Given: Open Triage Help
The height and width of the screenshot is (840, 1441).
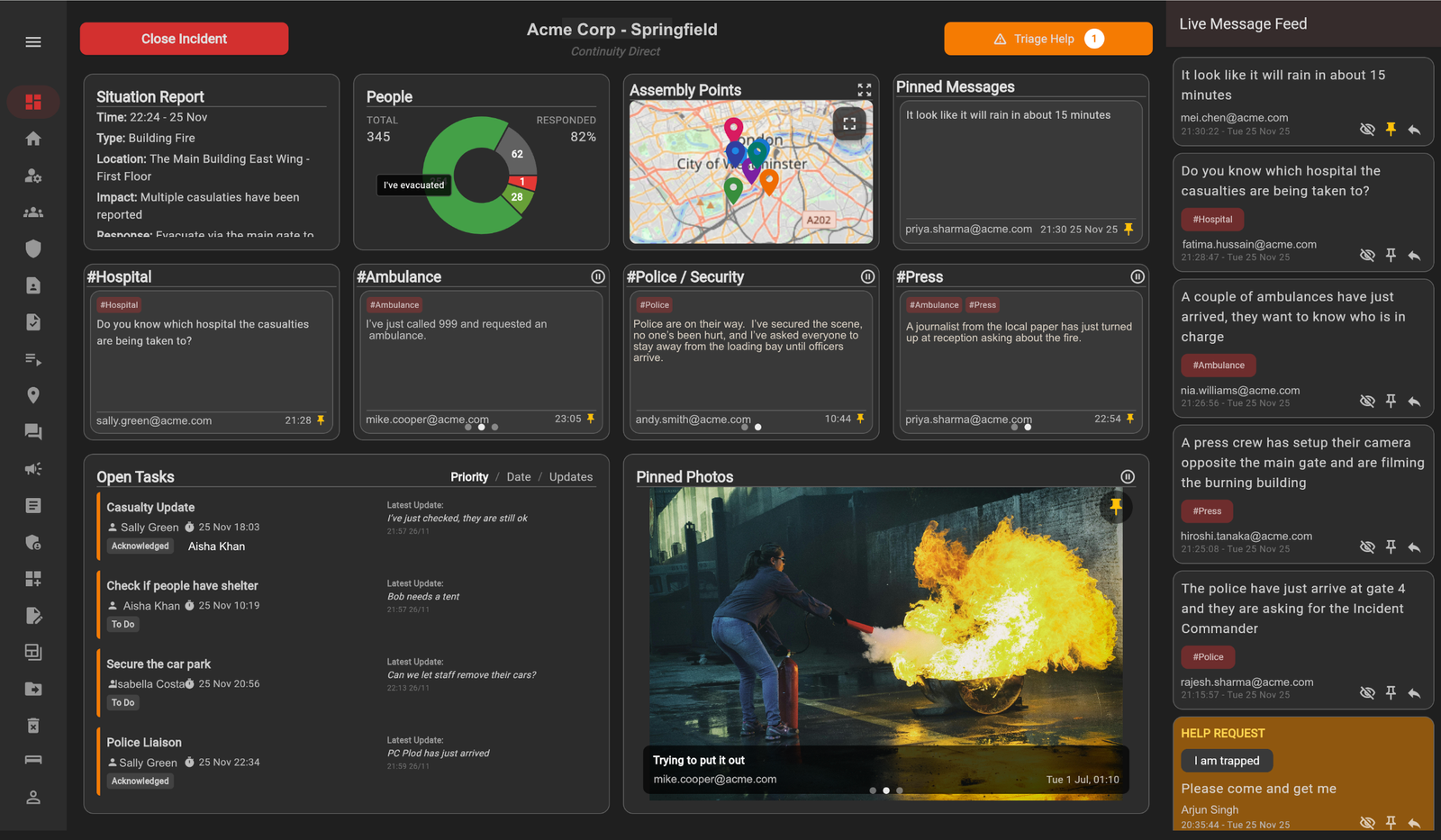Looking at the screenshot, I should click(1047, 39).
